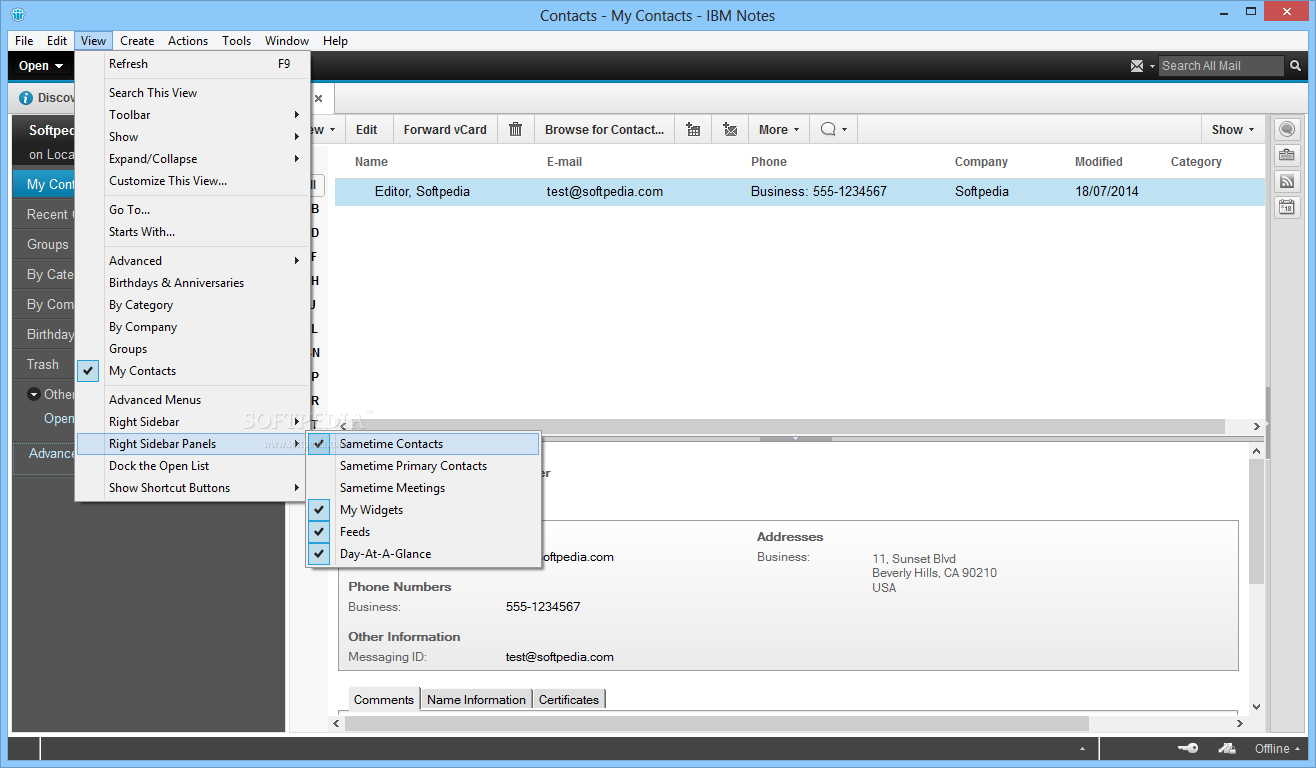Expand Show Shortcut Buttons submenu
The height and width of the screenshot is (768, 1316).
coord(192,488)
